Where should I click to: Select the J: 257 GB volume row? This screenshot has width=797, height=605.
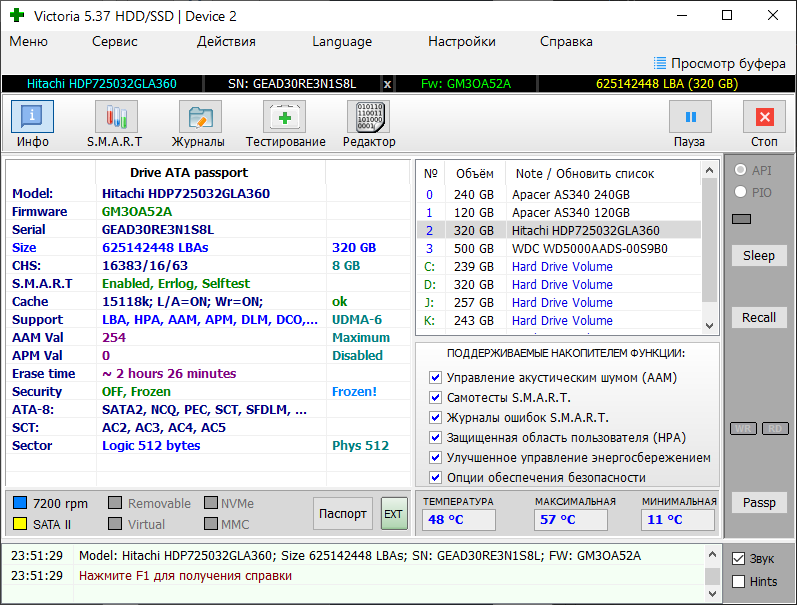click(x=559, y=303)
